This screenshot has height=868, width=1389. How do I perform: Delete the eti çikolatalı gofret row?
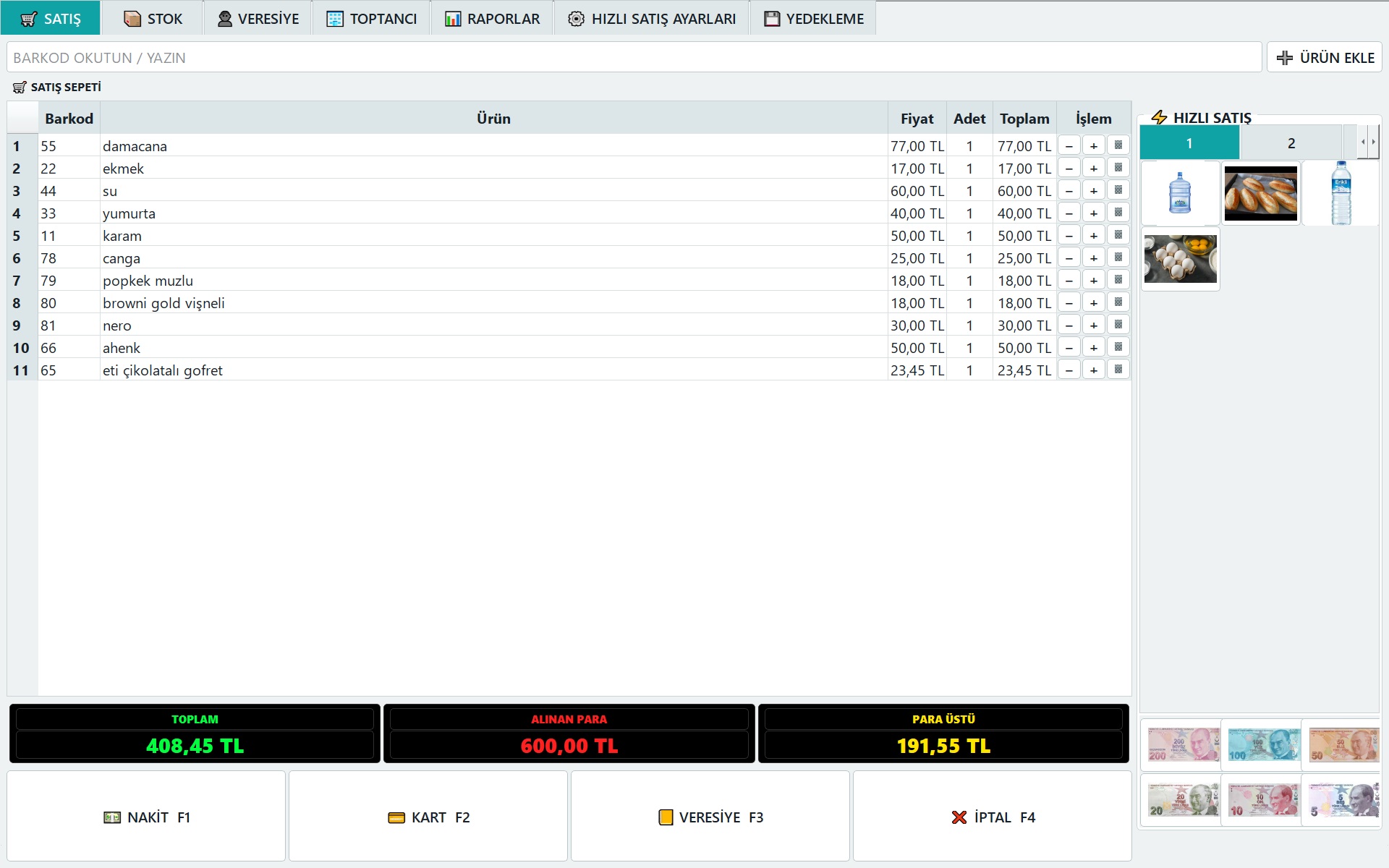tap(1118, 370)
